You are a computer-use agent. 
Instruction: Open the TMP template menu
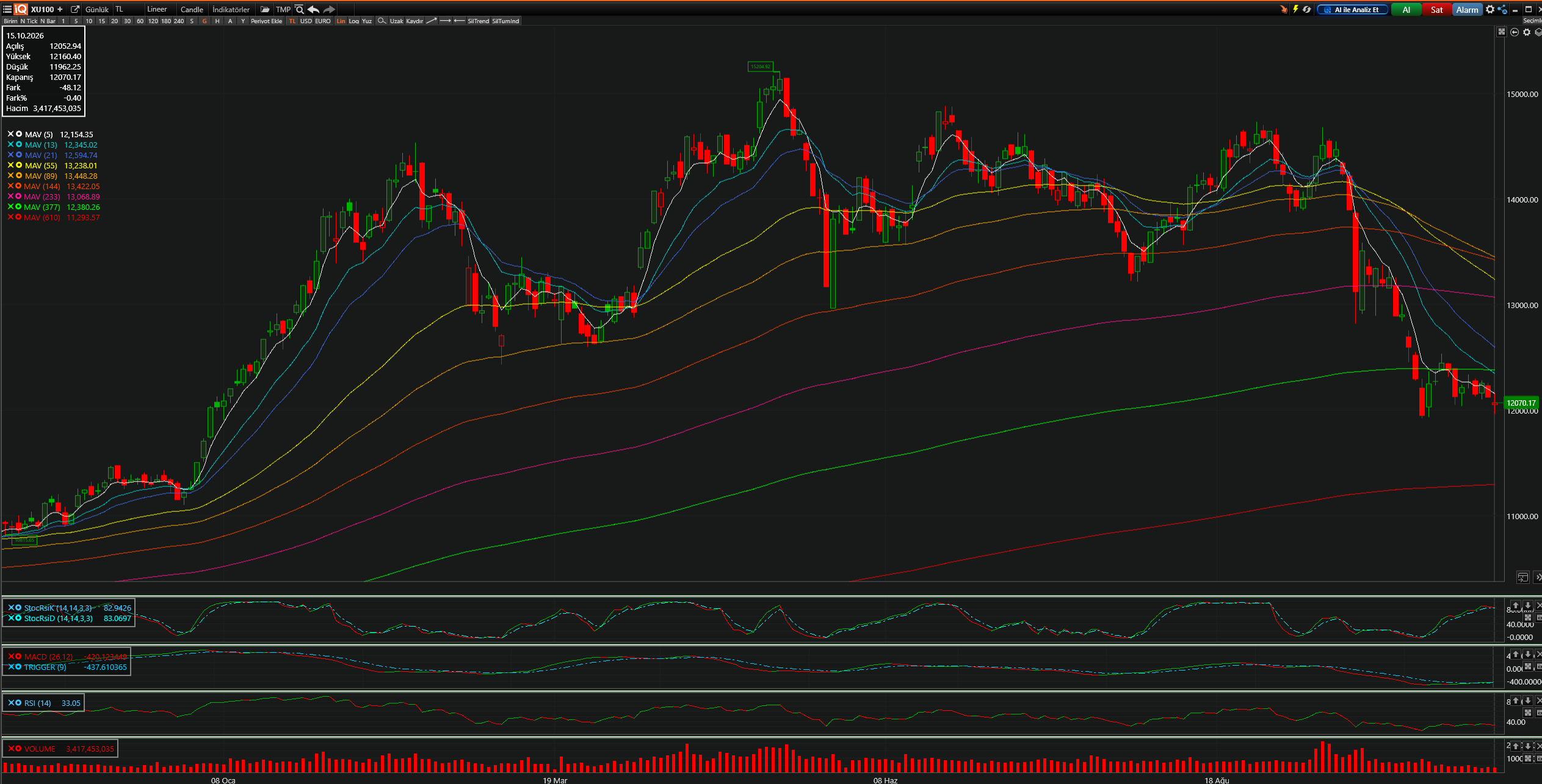283,9
